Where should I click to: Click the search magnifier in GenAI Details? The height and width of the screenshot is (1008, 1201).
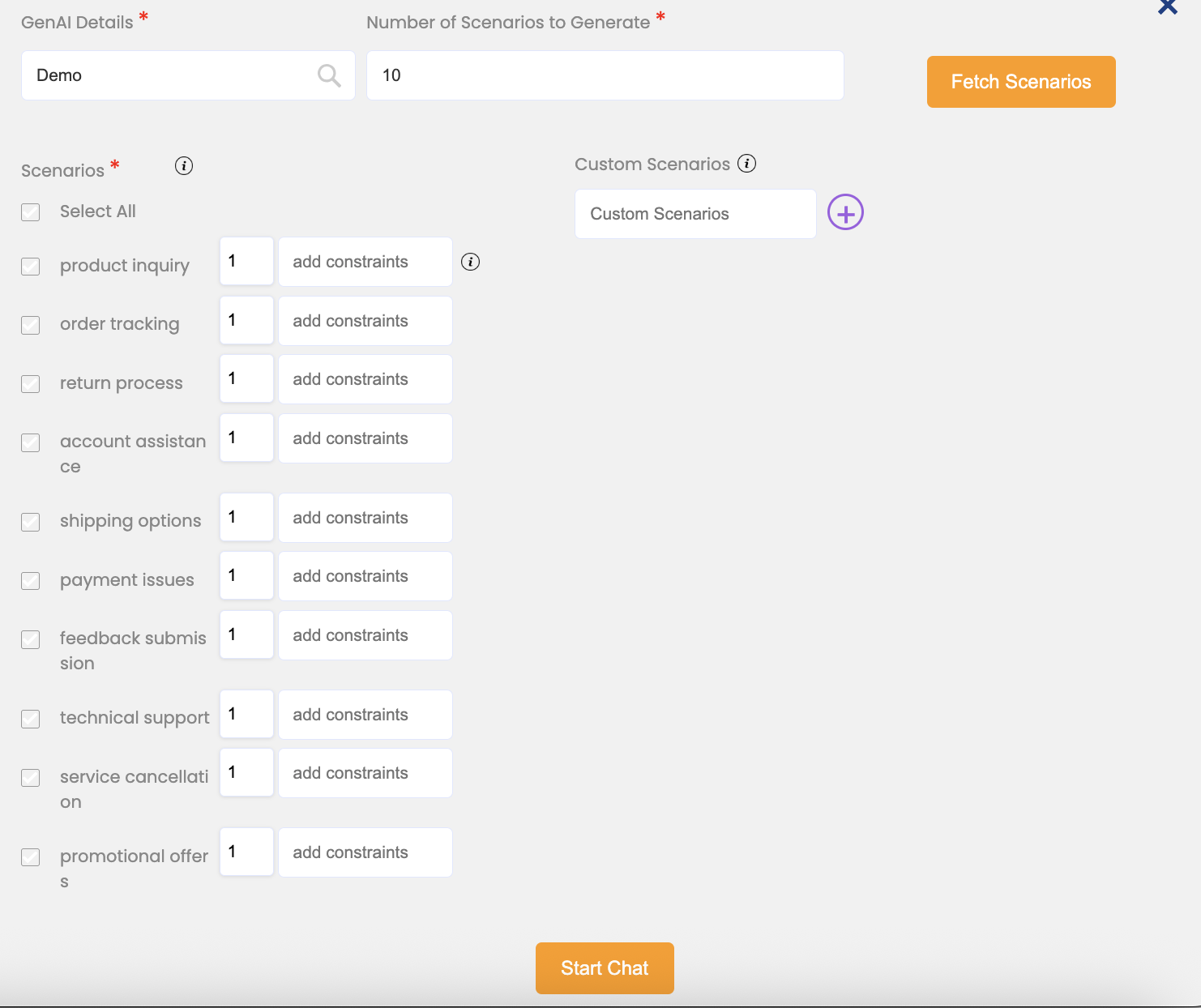(x=329, y=75)
